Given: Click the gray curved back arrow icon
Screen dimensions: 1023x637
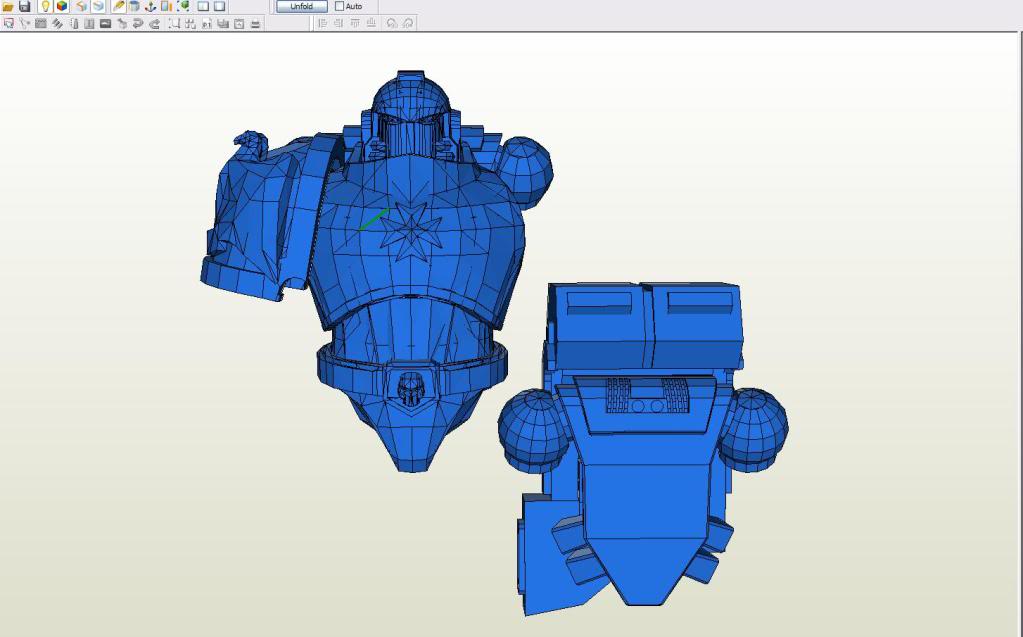Looking at the screenshot, I should coord(155,23).
